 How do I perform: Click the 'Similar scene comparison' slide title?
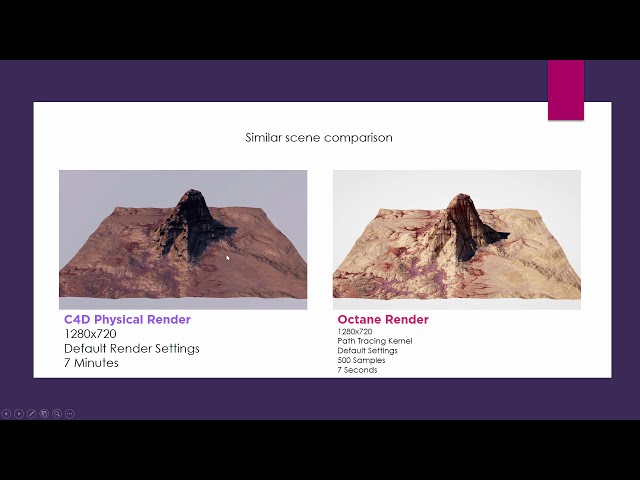[319, 138]
